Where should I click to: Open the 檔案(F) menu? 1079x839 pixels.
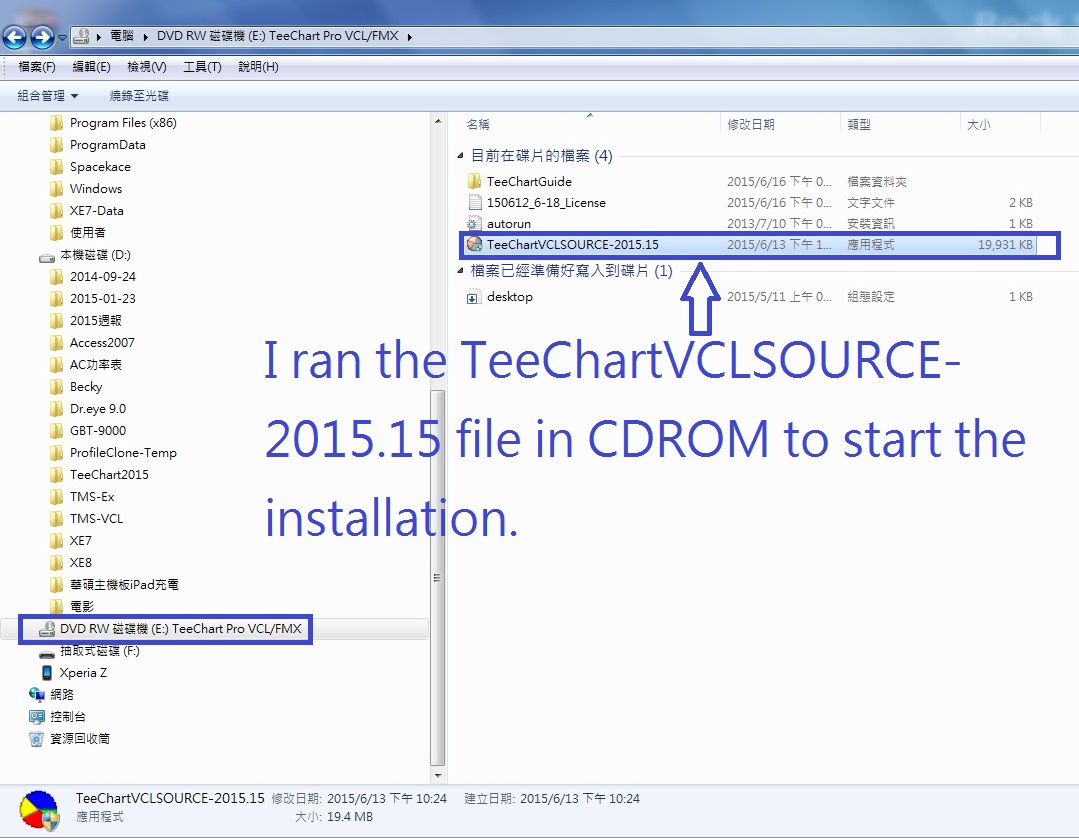(x=36, y=67)
